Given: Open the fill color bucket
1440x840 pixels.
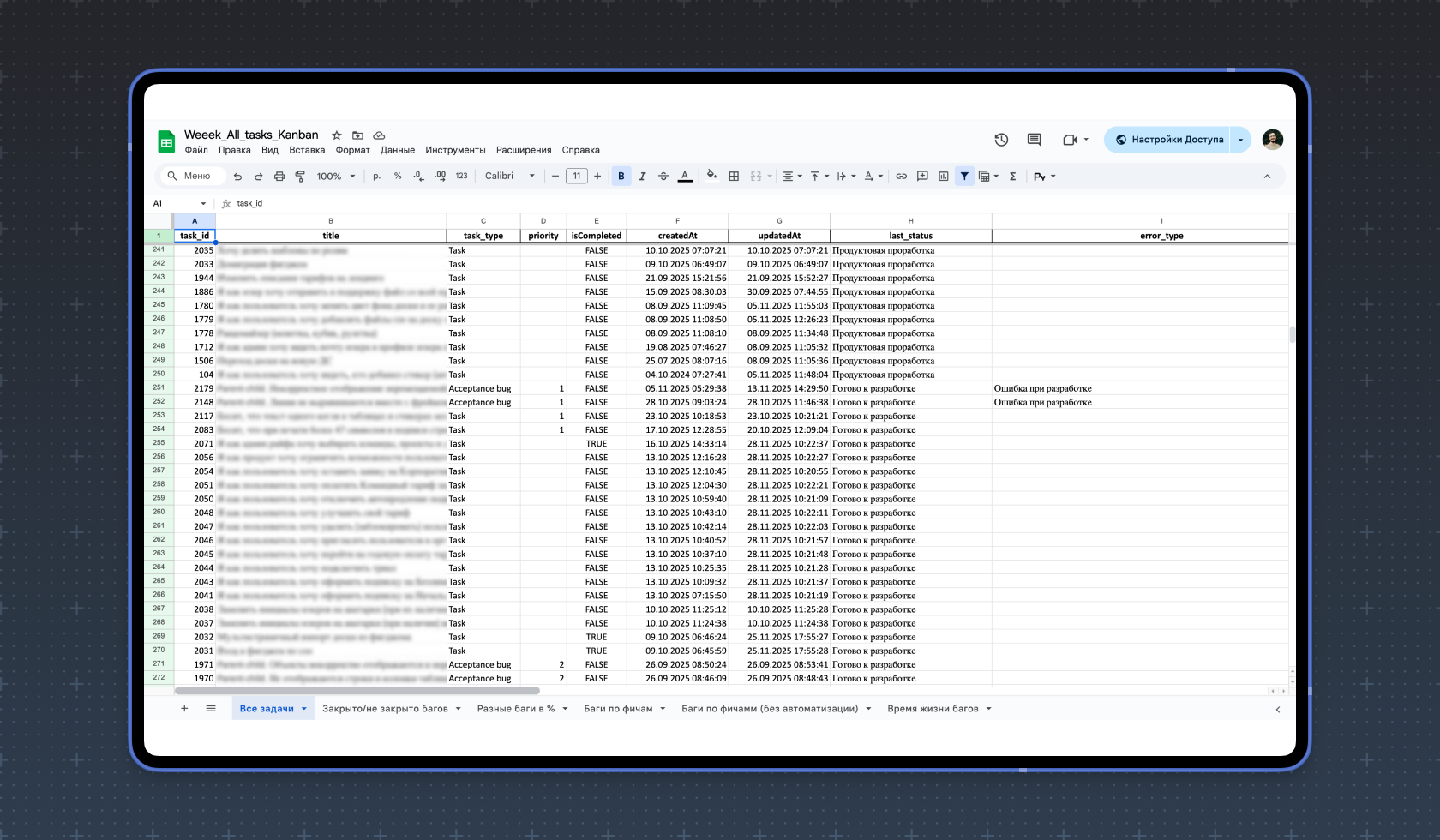Looking at the screenshot, I should click(x=711, y=177).
